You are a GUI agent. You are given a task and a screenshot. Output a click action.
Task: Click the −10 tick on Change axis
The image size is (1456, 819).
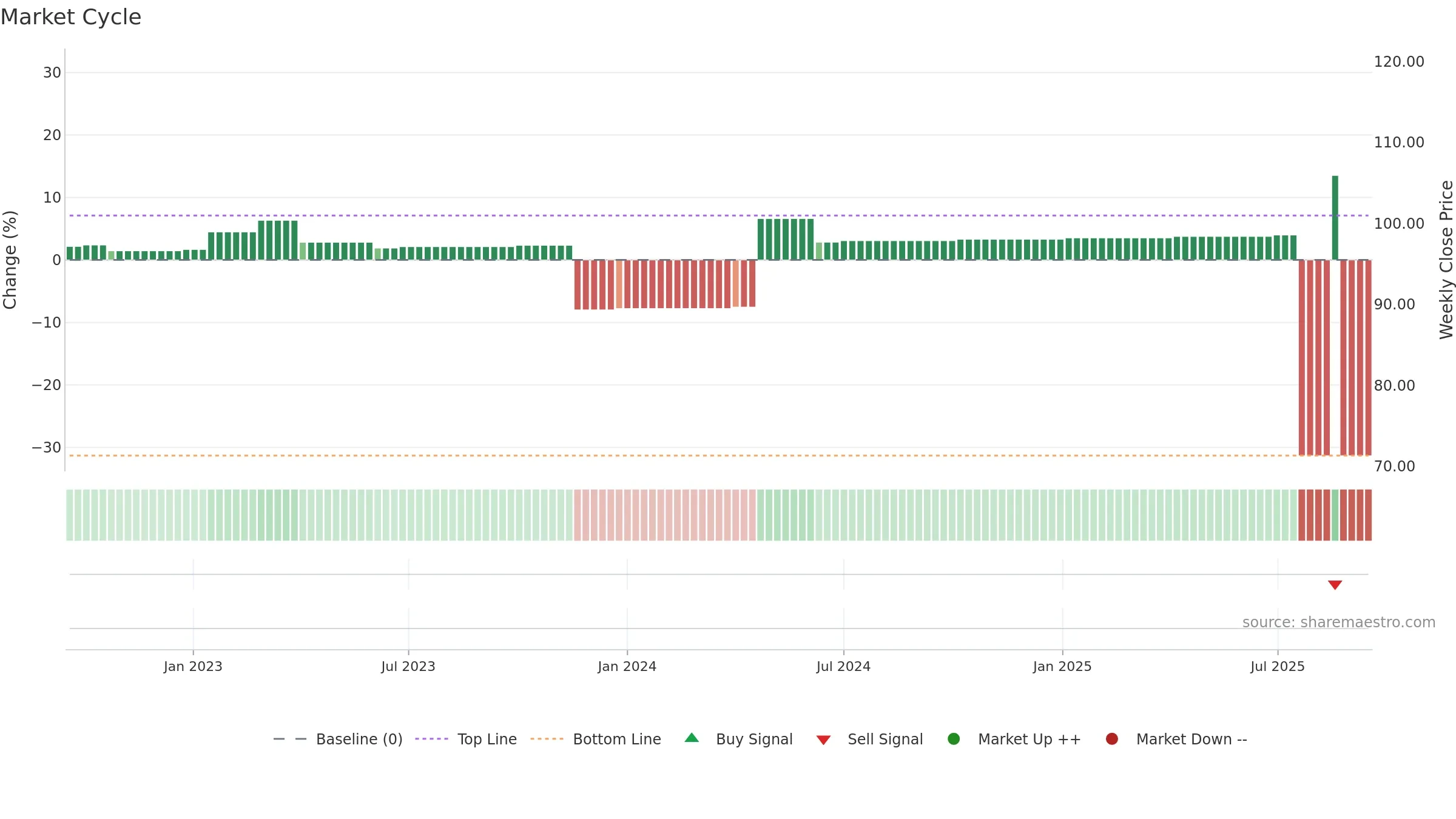(x=47, y=323)
